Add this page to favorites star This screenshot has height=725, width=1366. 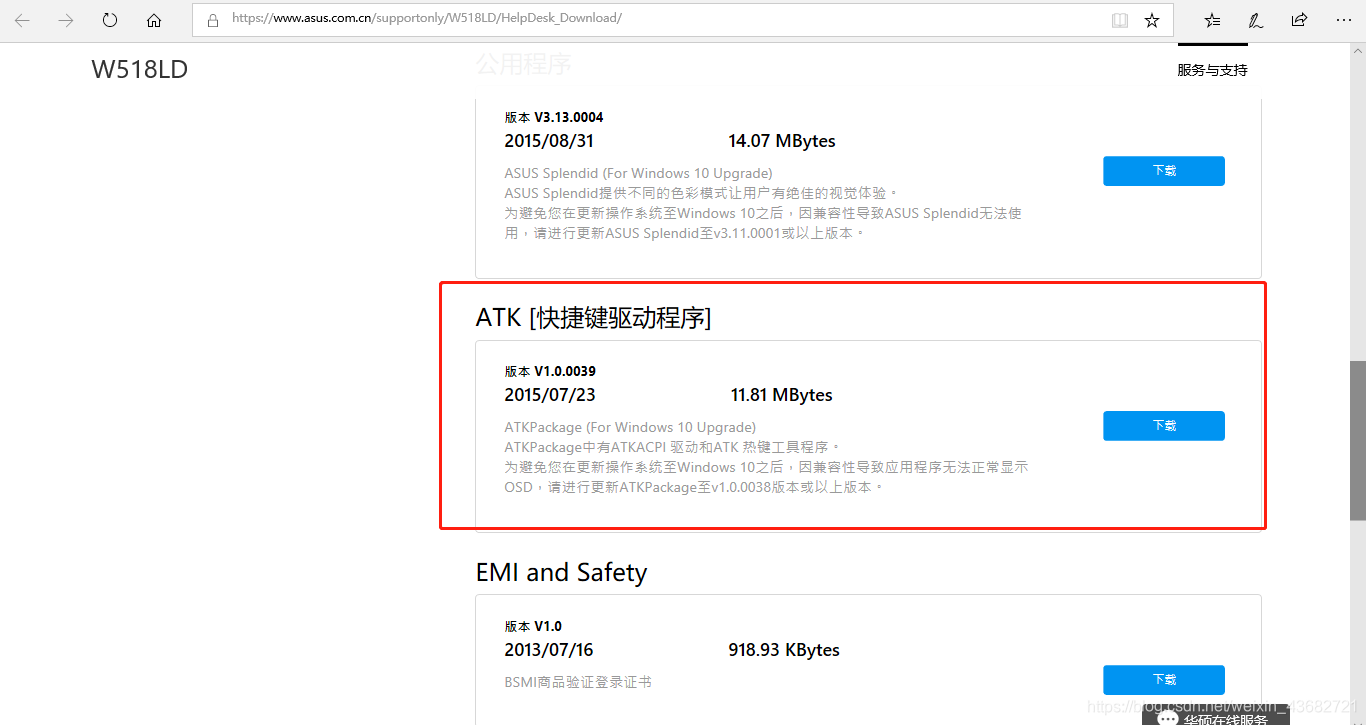pyautogui.click(x=1152, y=20)
